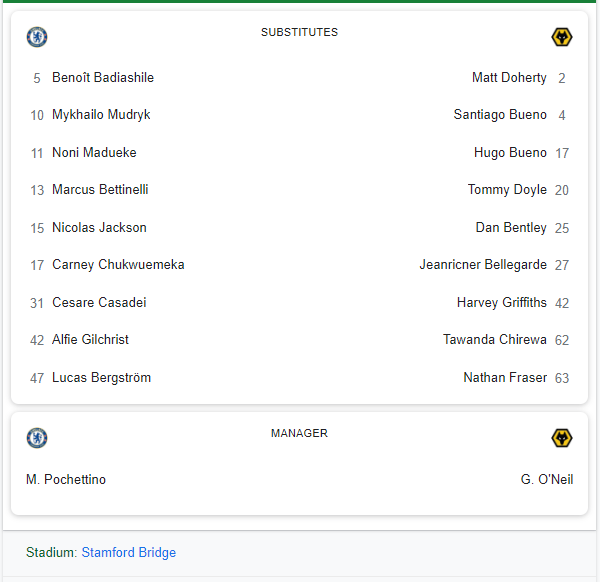Screen dimensions: 600x582
Task: Open the Stamford Bridge stadium link
Action: click(129, 553)
